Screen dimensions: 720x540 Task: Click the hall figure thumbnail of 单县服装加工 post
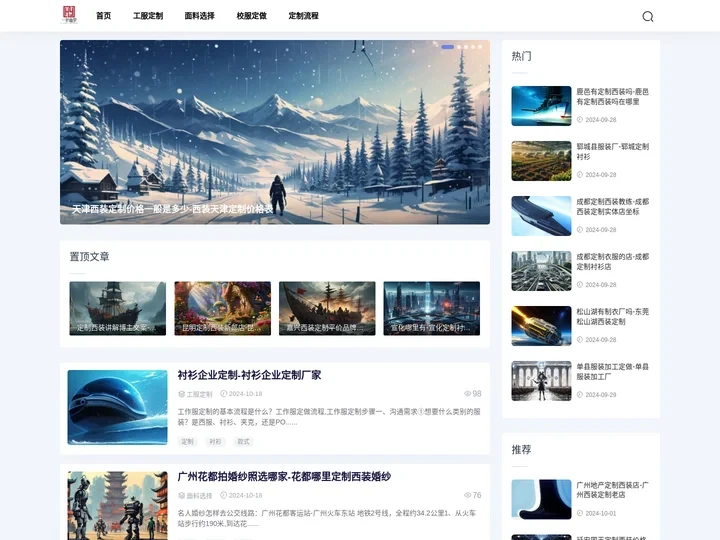click(541, 381)
